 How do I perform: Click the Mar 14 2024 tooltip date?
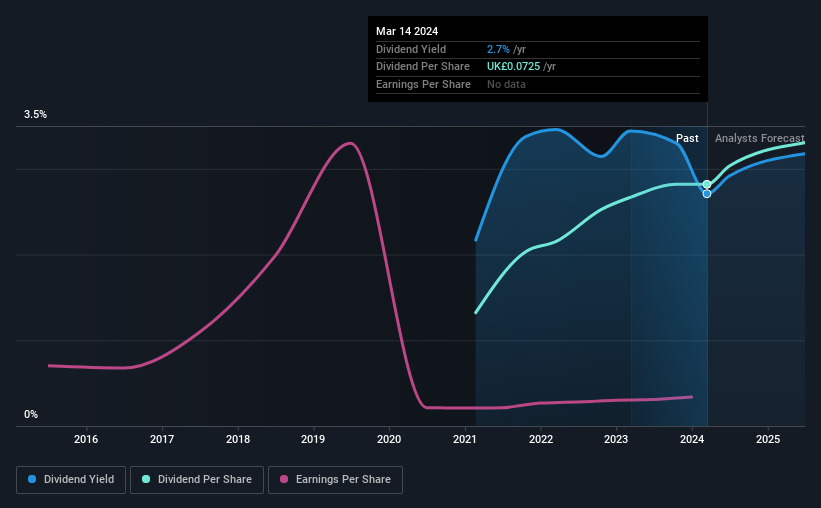click(x=407, y=31)
